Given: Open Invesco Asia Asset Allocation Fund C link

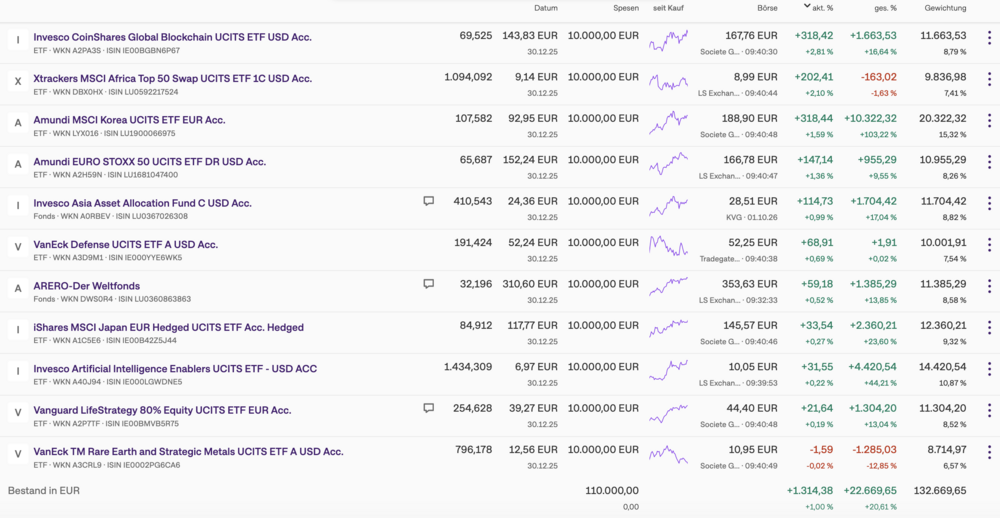Looking at the screenshot, I should 142,203.
